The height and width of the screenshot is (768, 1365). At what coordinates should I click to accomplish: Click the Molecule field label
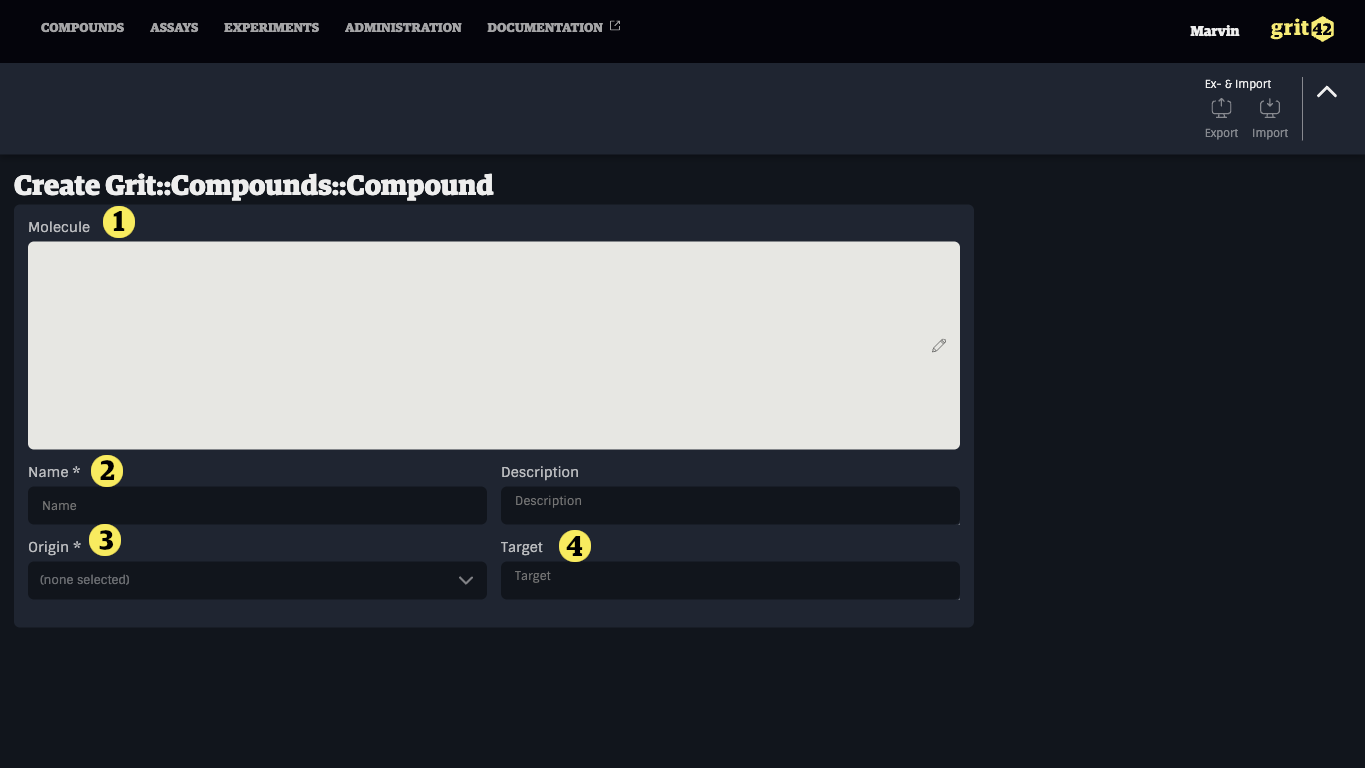[x=59, y=227]
